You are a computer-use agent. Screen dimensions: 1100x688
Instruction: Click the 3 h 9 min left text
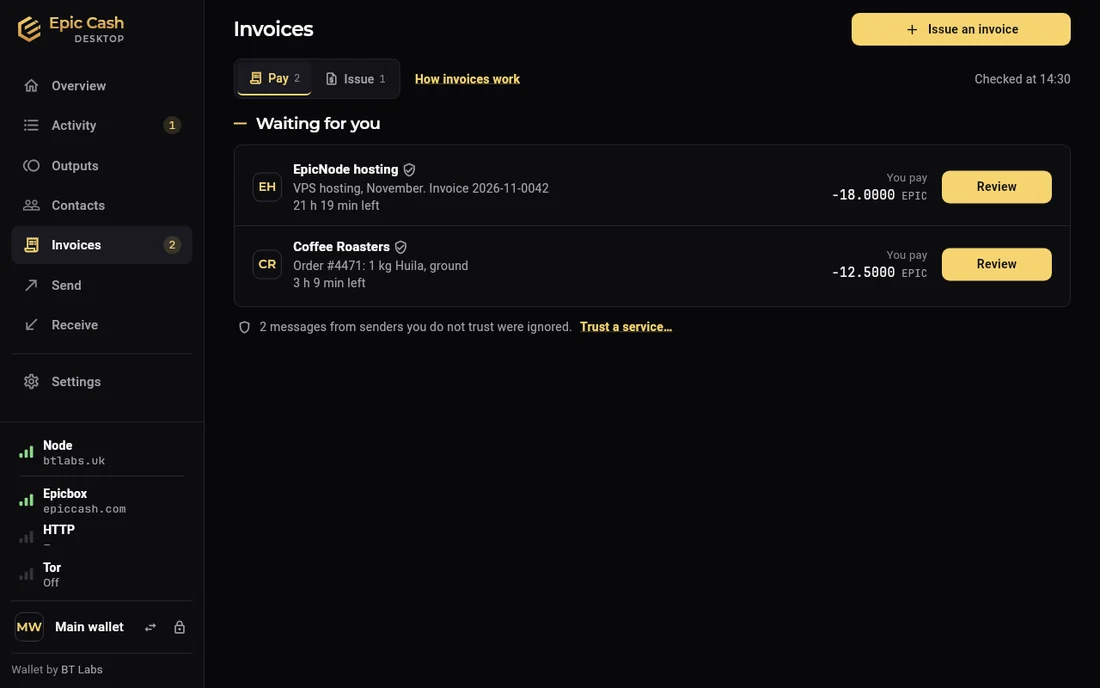(x=329, y=283)
